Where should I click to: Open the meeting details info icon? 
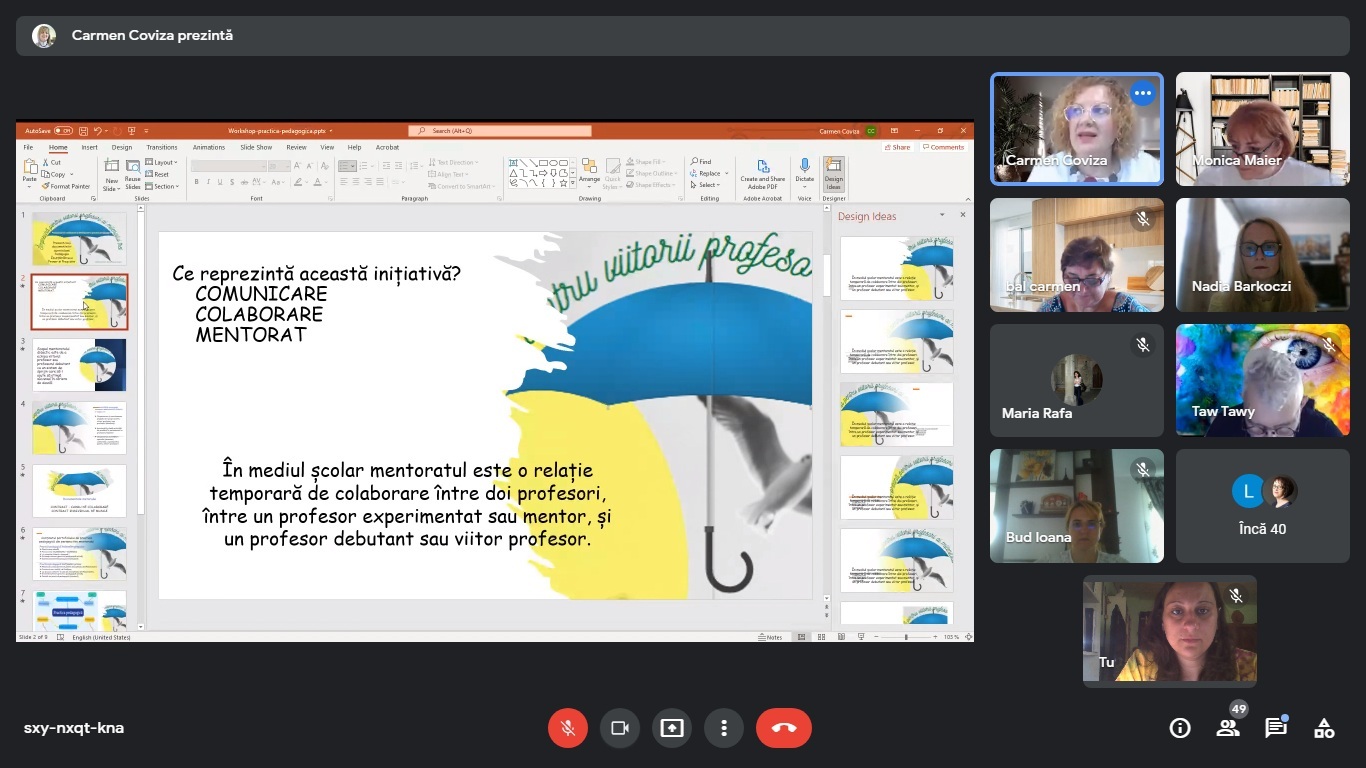pos(1180,728)
